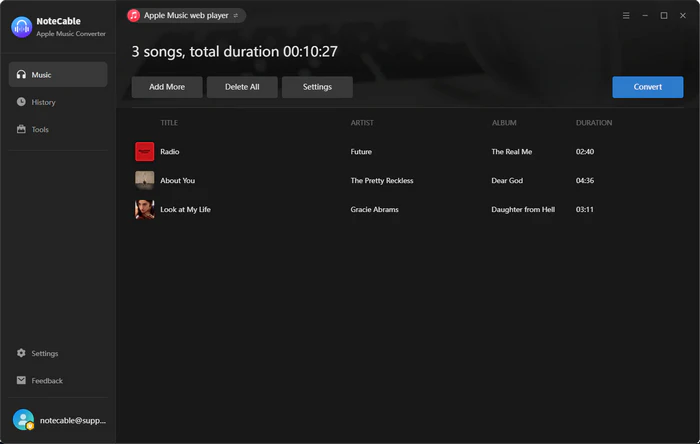Select Radio album cover thumbnail
The width and height of the screenshot is (700, 444).
[x=145, y=152]
